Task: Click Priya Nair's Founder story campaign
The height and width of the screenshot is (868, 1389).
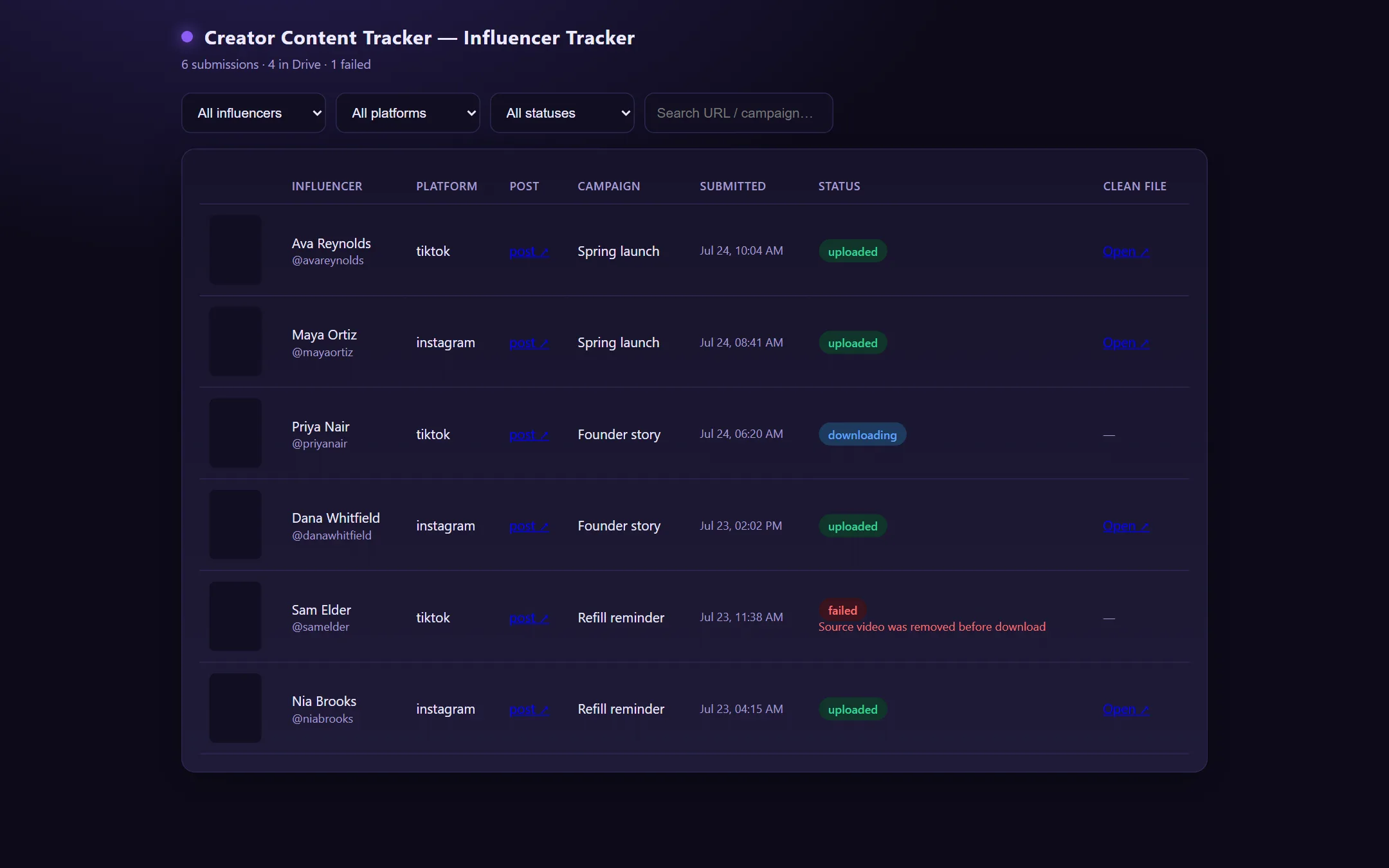Action: click(x=619, y=435)
